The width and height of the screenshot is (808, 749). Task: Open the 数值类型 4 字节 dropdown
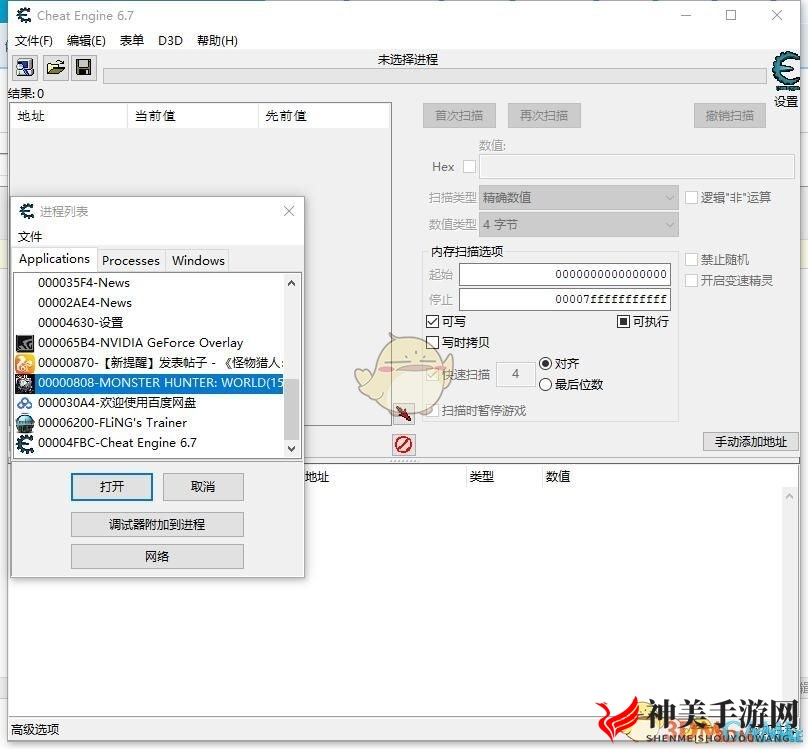578,225
